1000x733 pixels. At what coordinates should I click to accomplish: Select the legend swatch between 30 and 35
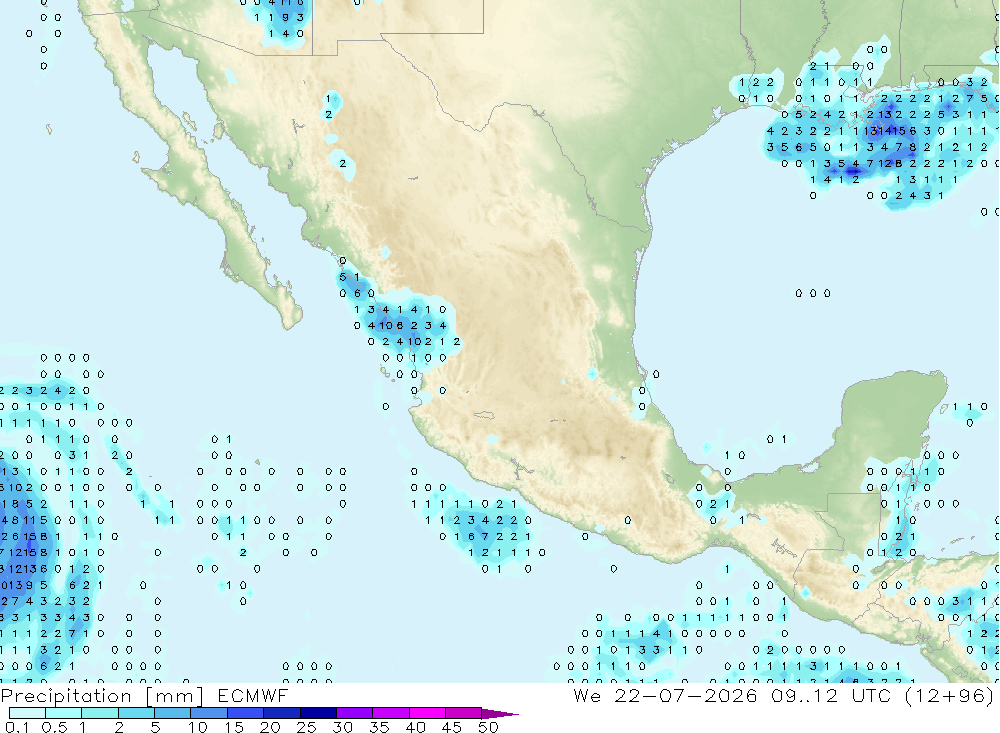354,713
